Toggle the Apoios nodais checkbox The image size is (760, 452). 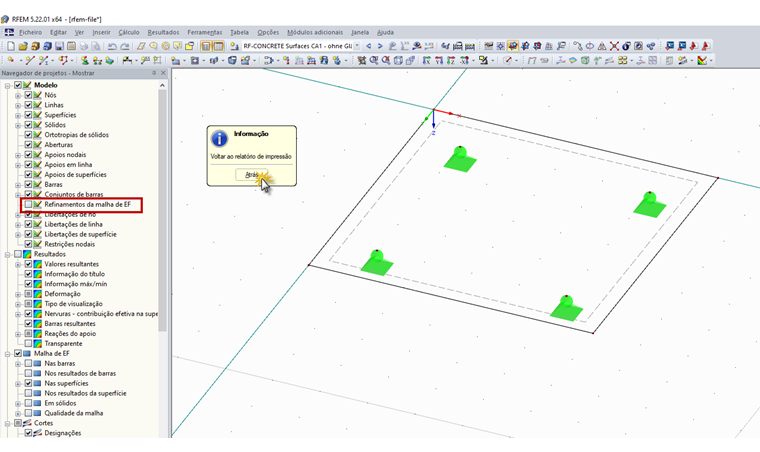(x=28, y=155)
